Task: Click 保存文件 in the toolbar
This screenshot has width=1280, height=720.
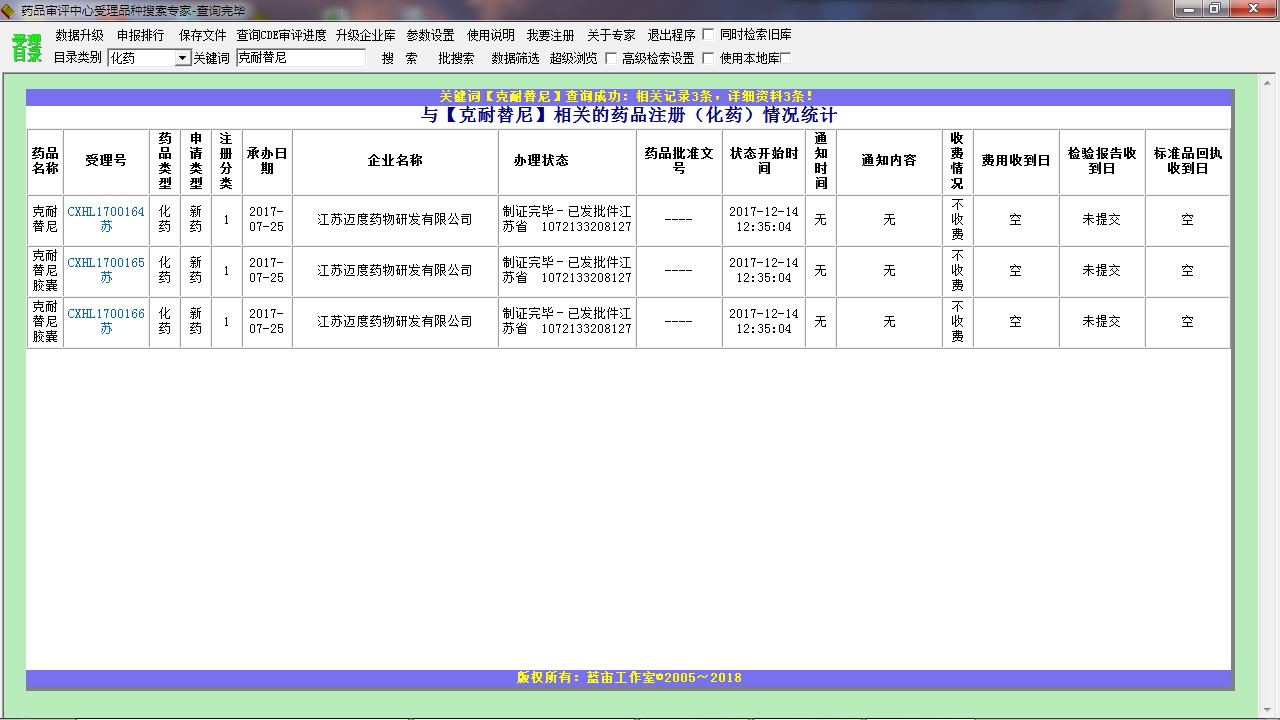Action: pyautogui.click(x=203, y=35)
